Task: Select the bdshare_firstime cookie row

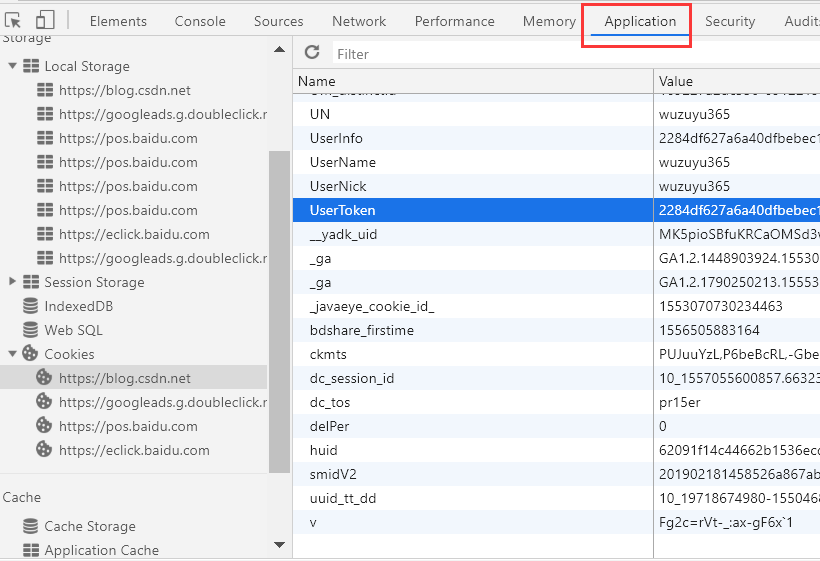Action: 556,330
